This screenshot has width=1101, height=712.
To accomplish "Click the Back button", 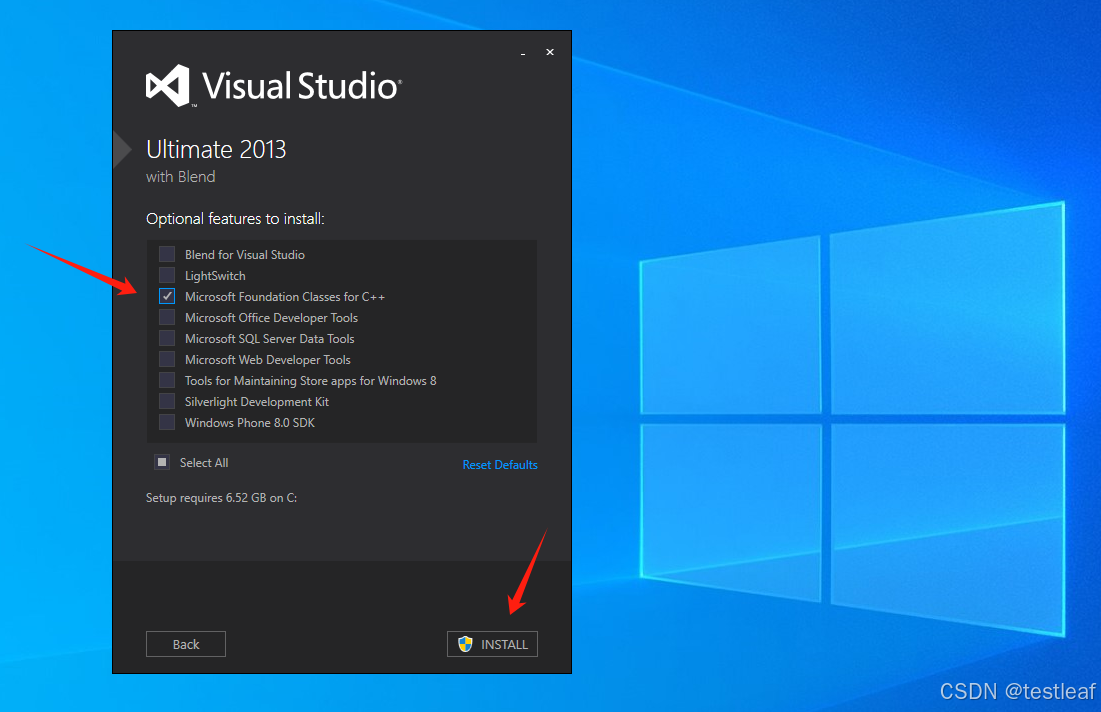I will click(x=185, y=643).
